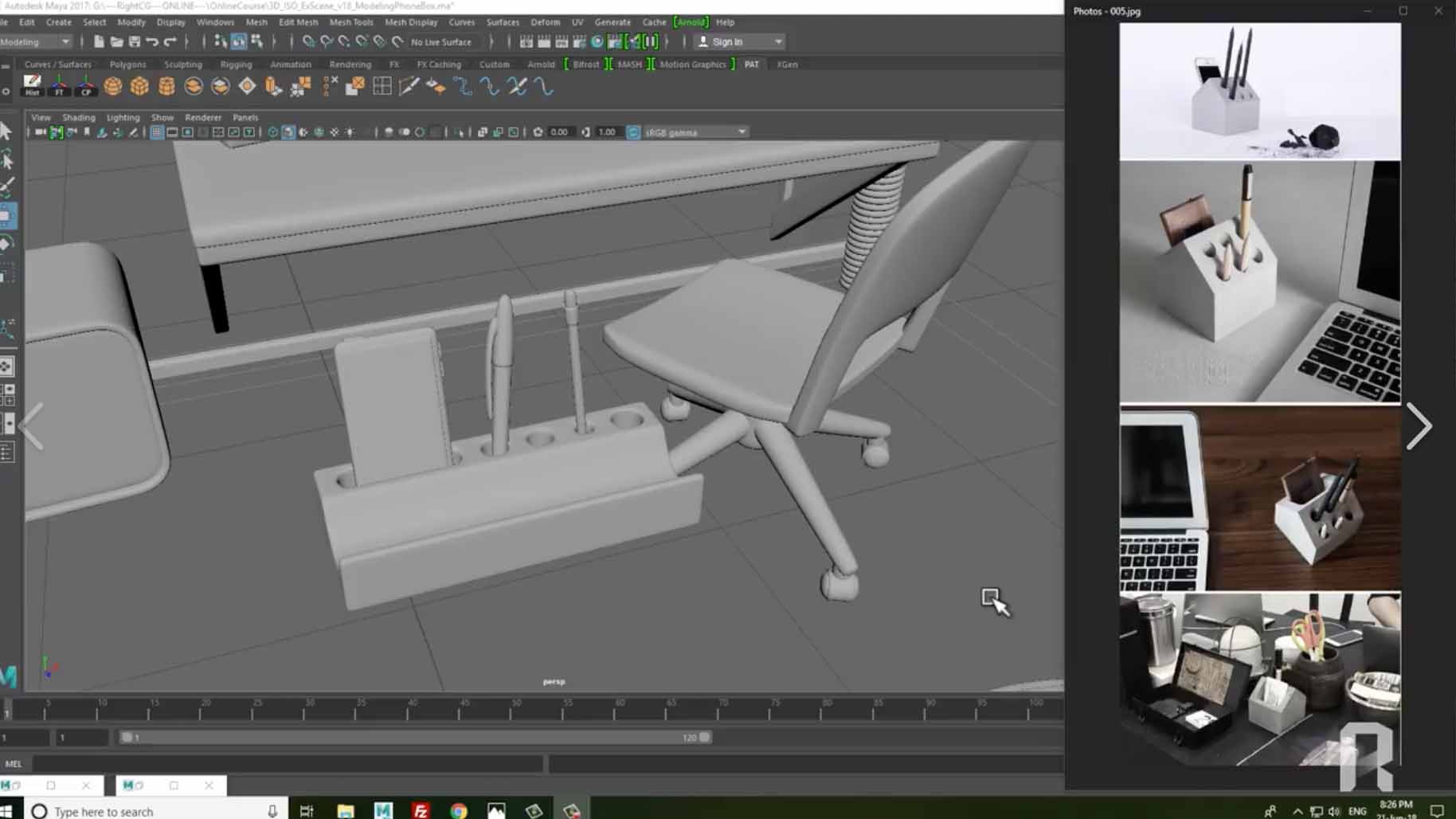The height and width of the screenshot is (819, 1456).
Task: Open the Shading panel menu
Action: 78,117
